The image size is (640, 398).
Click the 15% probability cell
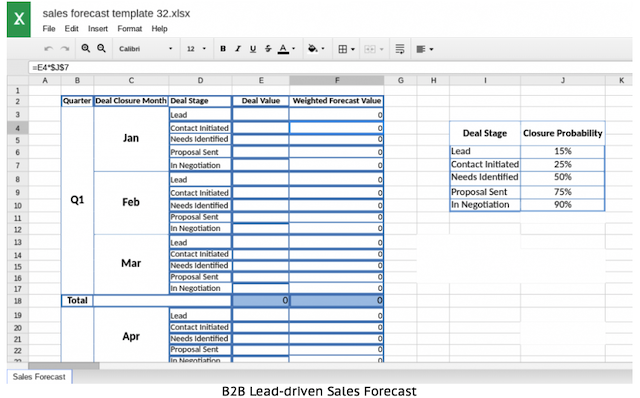562,151
